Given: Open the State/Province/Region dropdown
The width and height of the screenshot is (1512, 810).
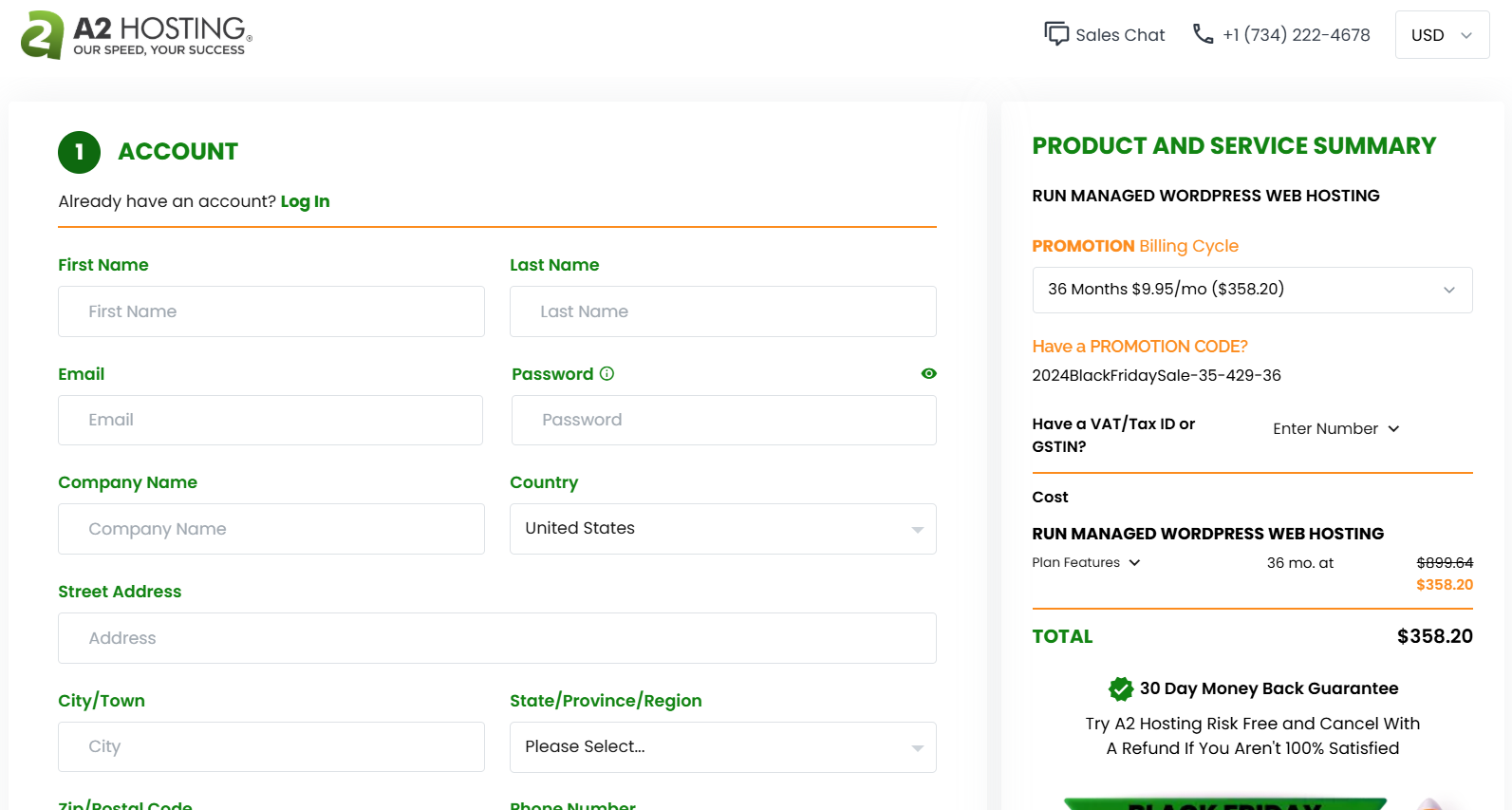Looking at the screenshot, I should [723, 747].
